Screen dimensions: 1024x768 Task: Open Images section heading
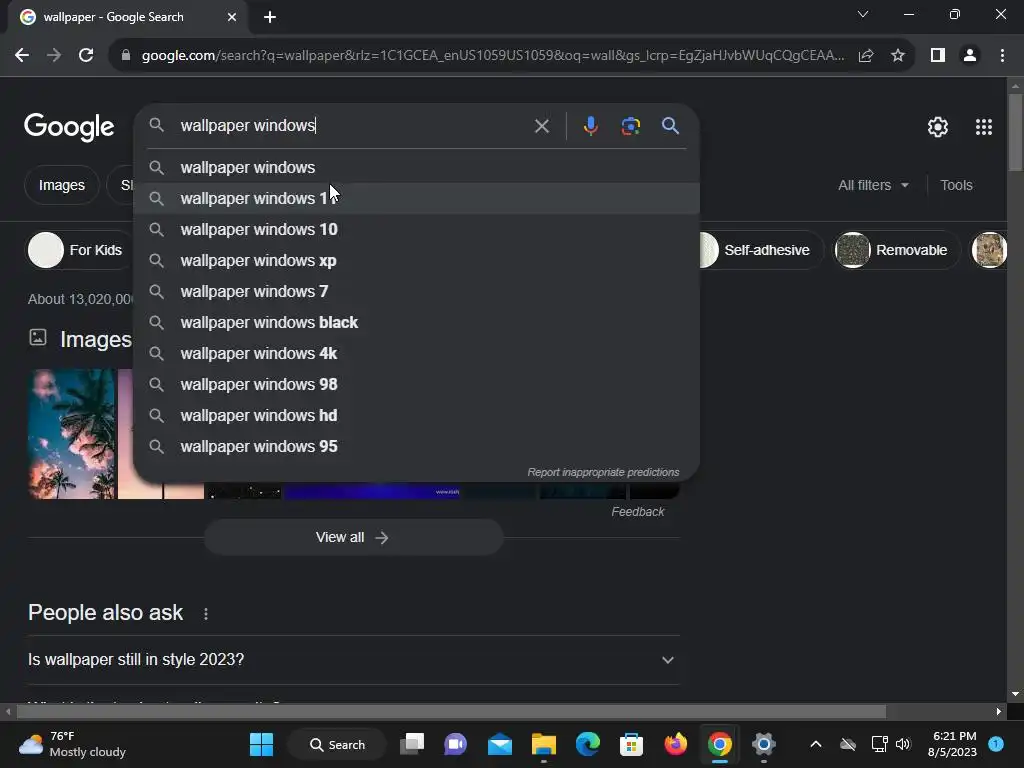click(96, 340)
